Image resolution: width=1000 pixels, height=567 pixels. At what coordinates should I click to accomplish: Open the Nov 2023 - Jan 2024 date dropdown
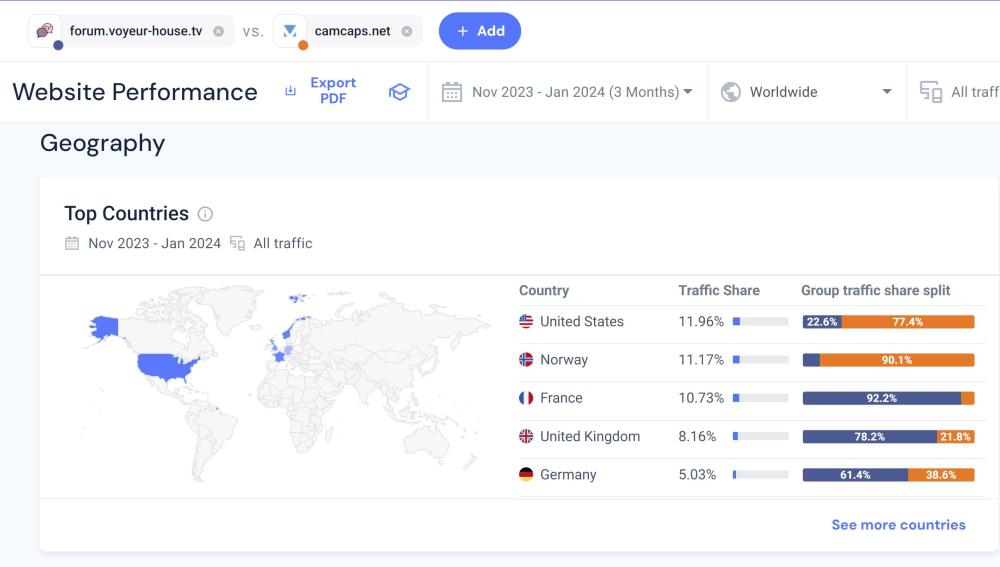(575, 92)
